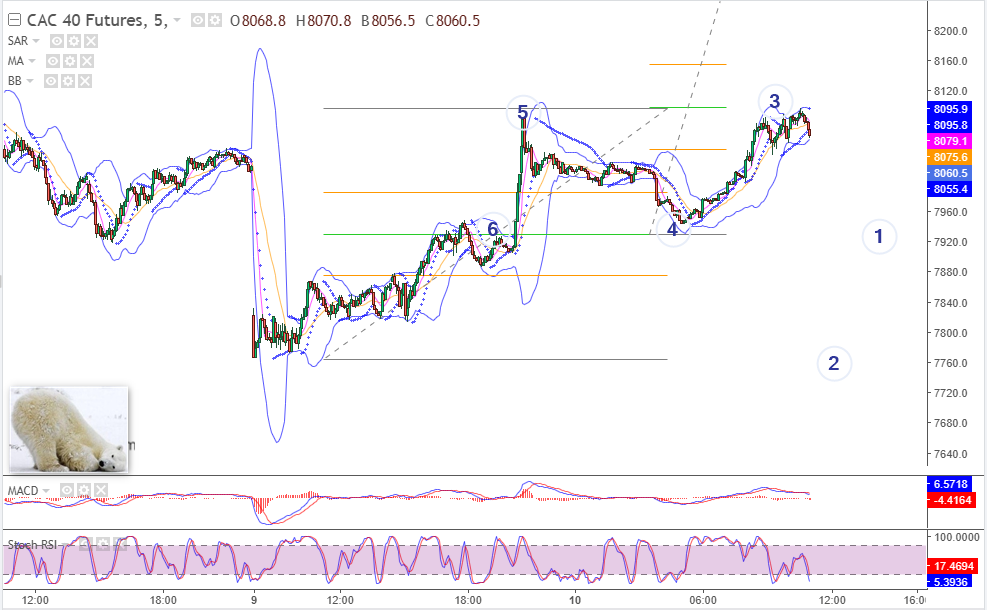Click the MACD -4.4164 value label

click(950, 500)
